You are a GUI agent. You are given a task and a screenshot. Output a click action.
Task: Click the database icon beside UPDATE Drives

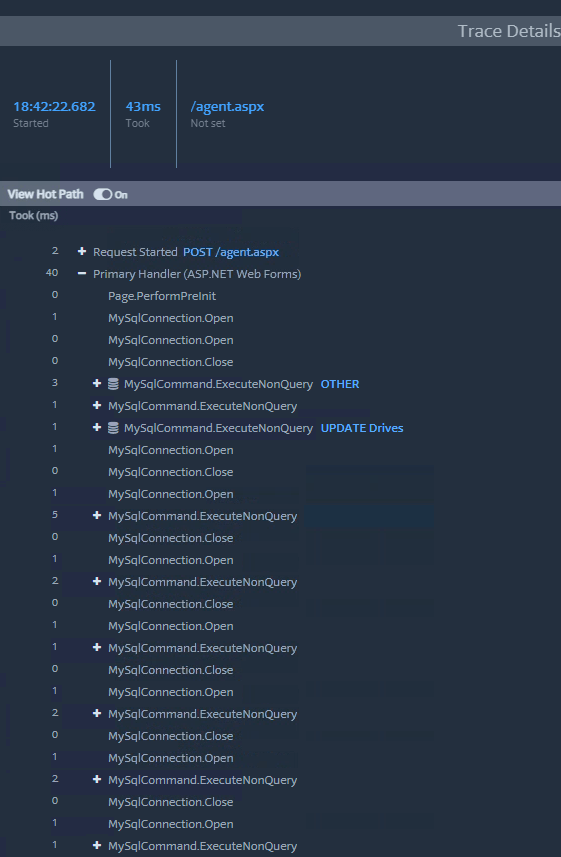pyautogui.click(x=113, y=428)
